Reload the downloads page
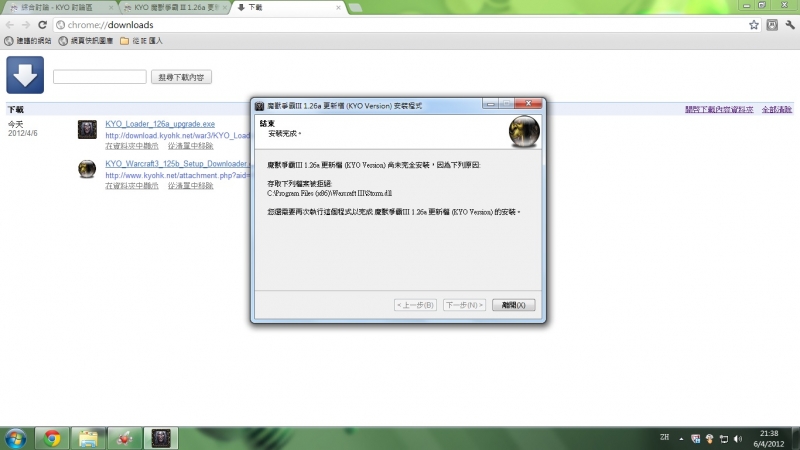 point(42,24)
